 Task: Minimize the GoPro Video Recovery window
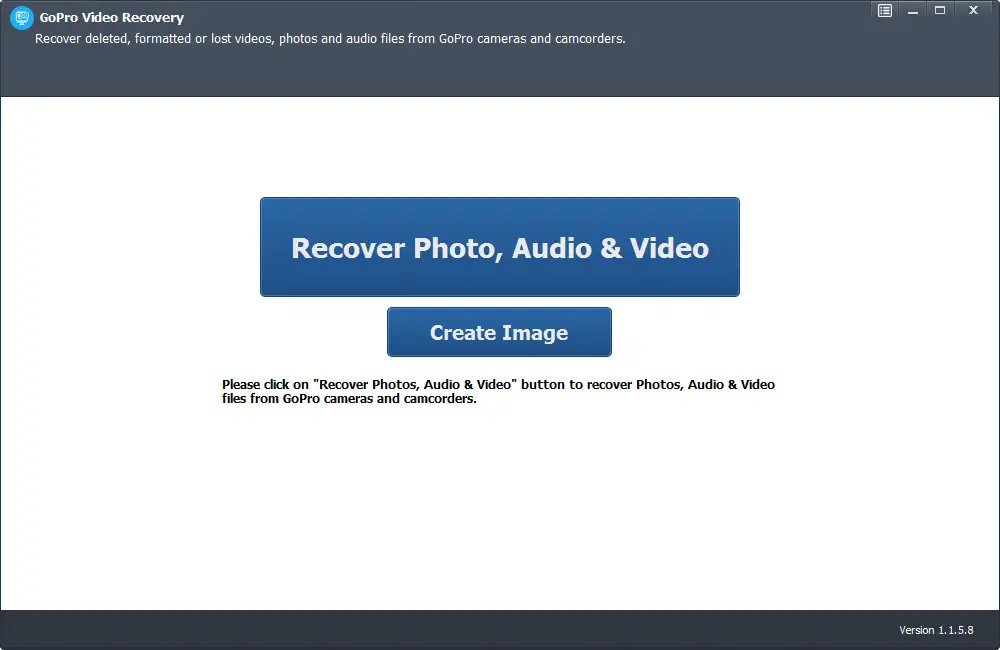point(913,10)
